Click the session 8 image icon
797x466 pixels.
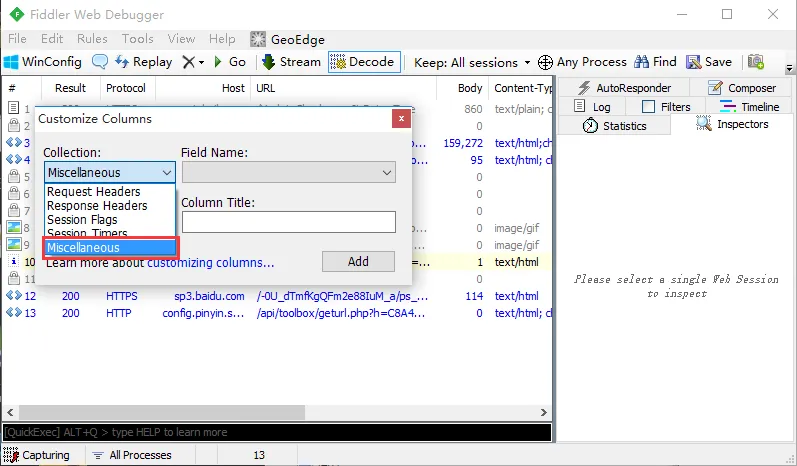pos(14,227)
